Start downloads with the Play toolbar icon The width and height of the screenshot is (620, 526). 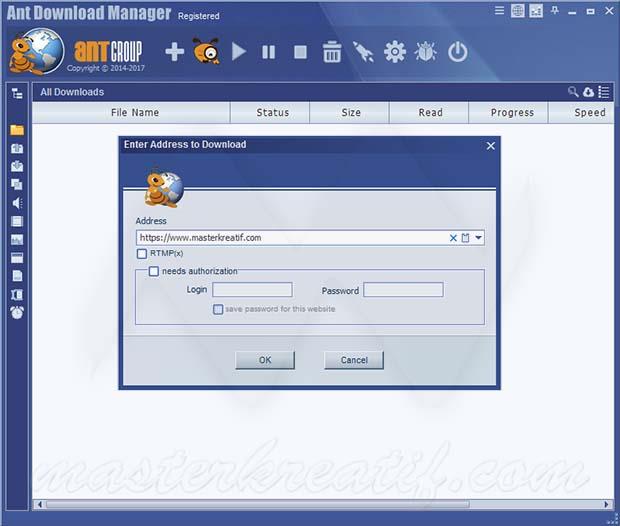pyautogui.click(x=238, y=52)
